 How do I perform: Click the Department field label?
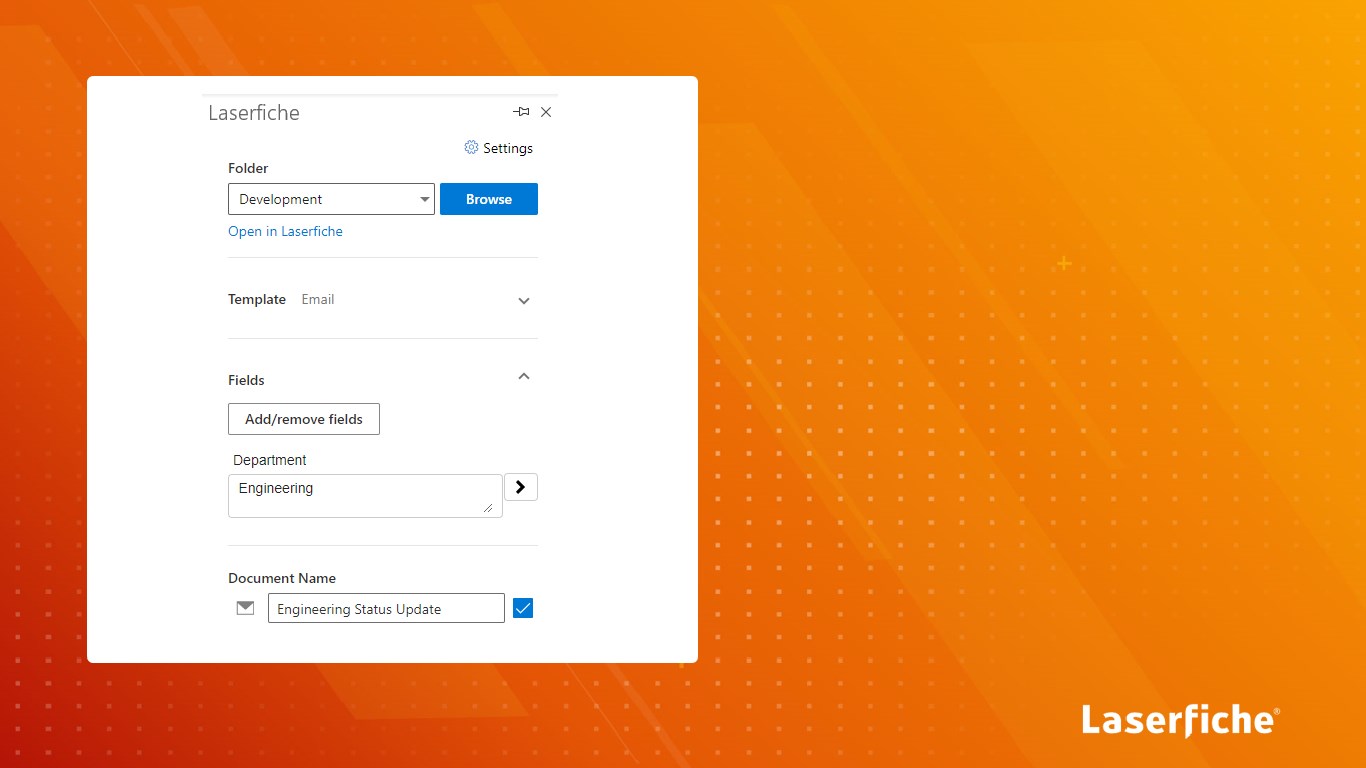click(x=270, y=460)
